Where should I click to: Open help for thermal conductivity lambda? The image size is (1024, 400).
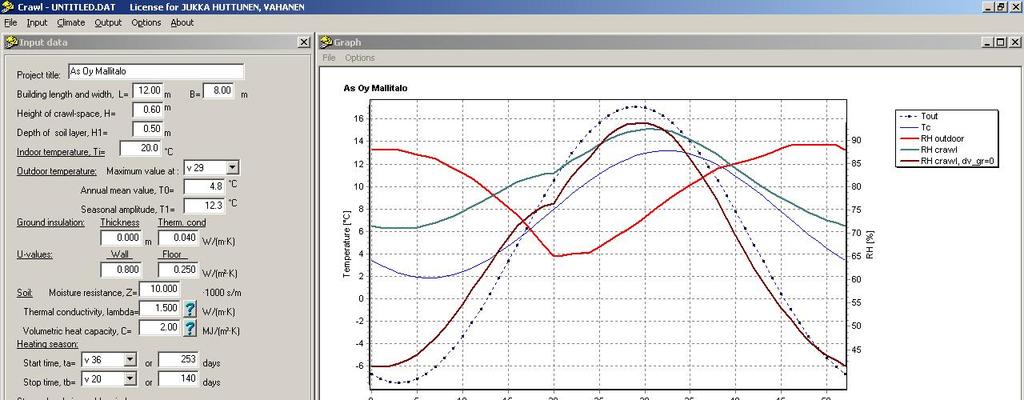[189, 308]
